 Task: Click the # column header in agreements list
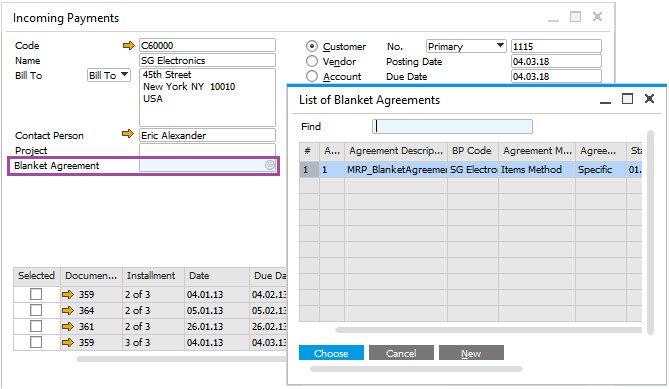tap(309, 151)
